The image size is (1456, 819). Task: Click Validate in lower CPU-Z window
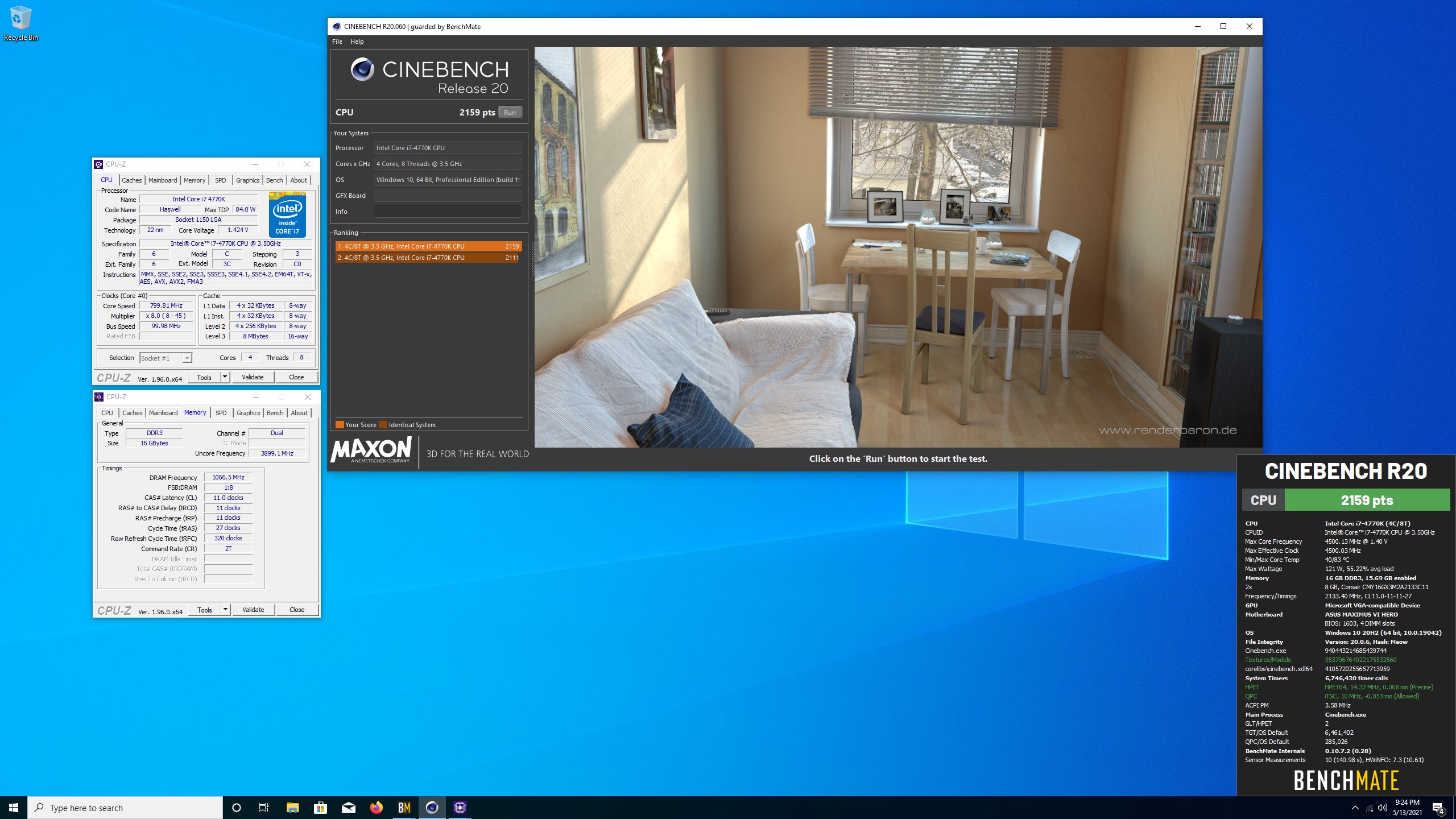click(253, 610)
